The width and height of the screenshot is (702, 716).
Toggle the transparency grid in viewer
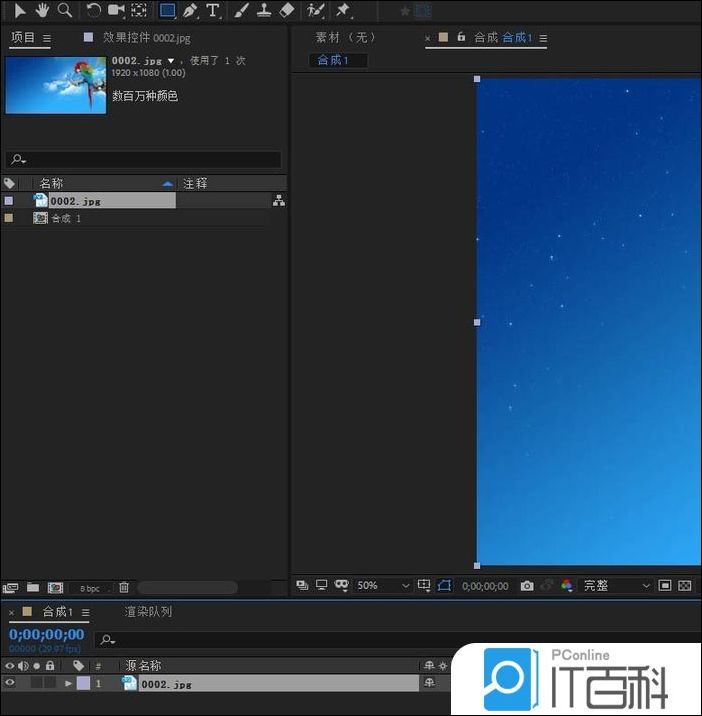click(685, 586)
